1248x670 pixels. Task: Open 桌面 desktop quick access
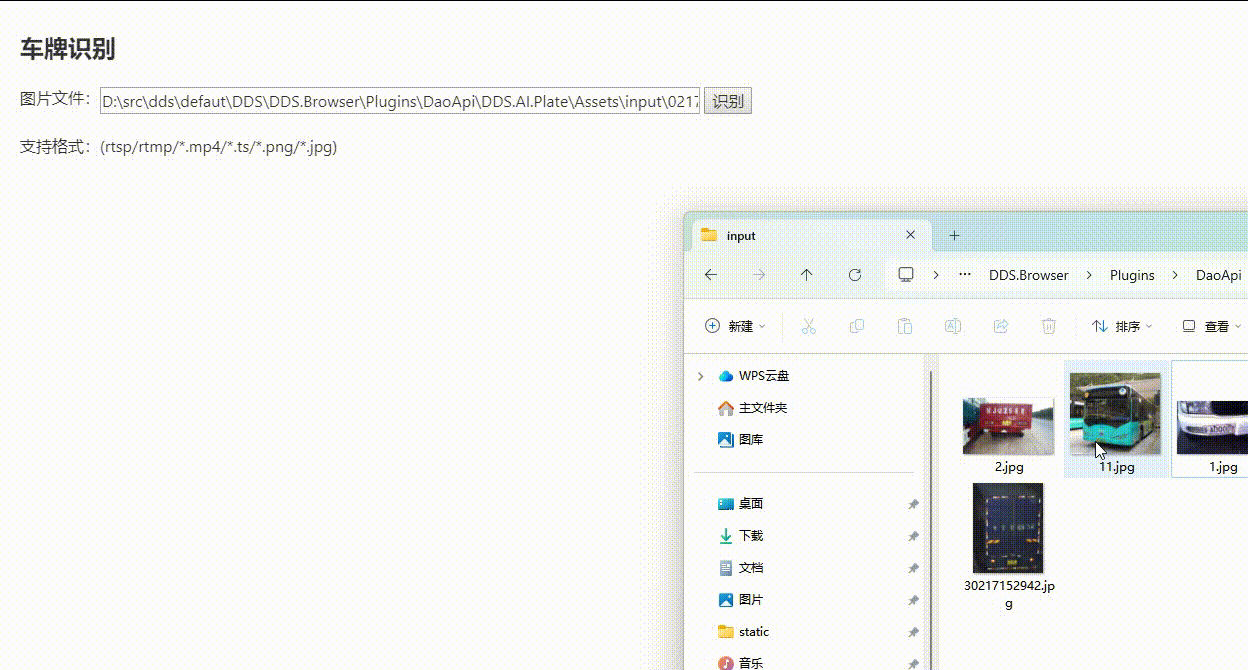[x=751, y=504]
